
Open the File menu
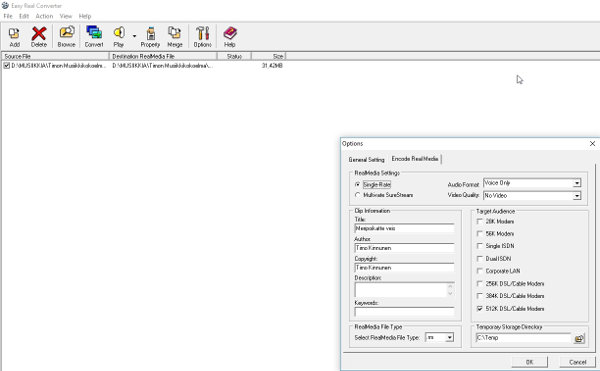click(x=8, y=16)
